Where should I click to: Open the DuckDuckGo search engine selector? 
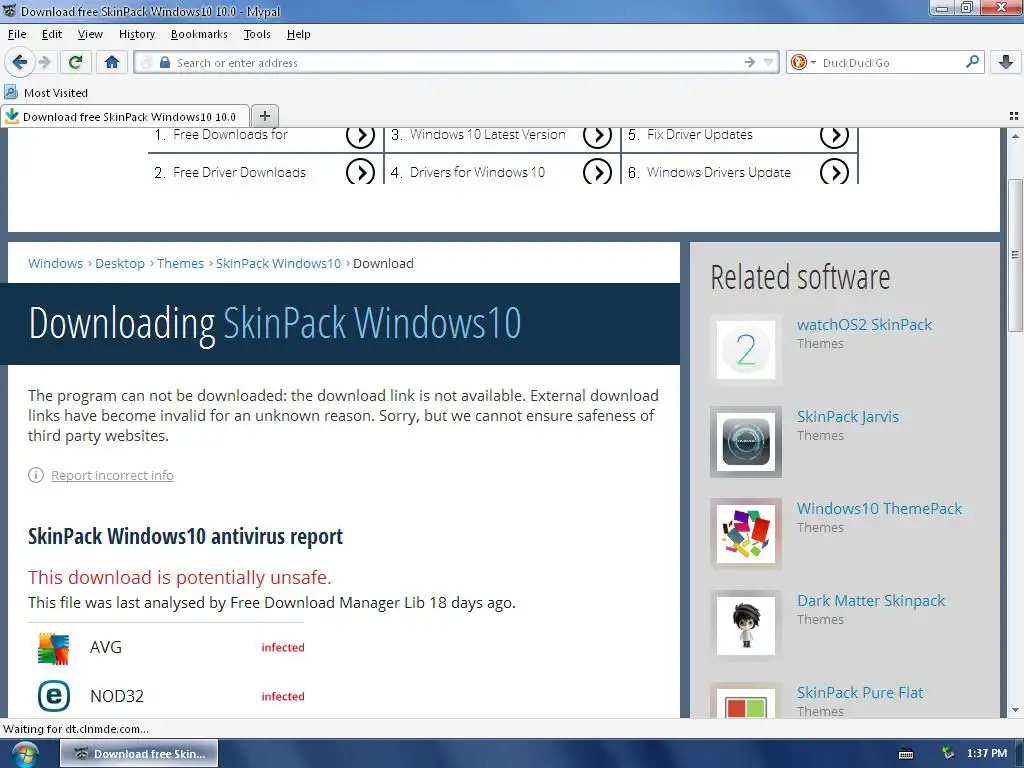click(803, 62)
